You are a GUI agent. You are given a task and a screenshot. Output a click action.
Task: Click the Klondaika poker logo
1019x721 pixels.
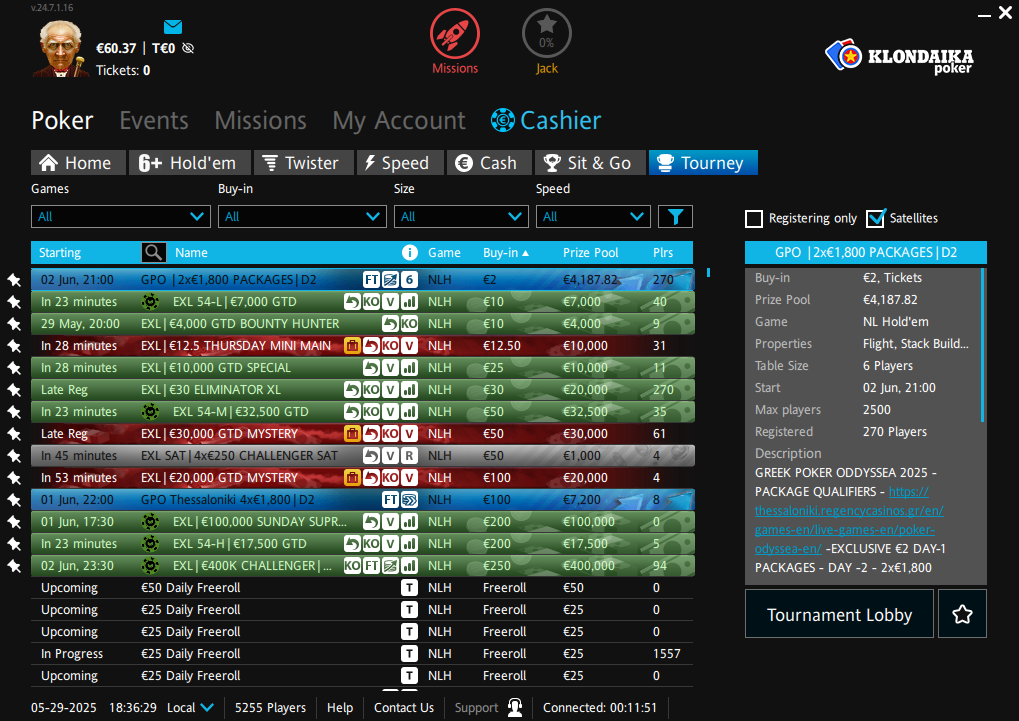coord(899,57)
